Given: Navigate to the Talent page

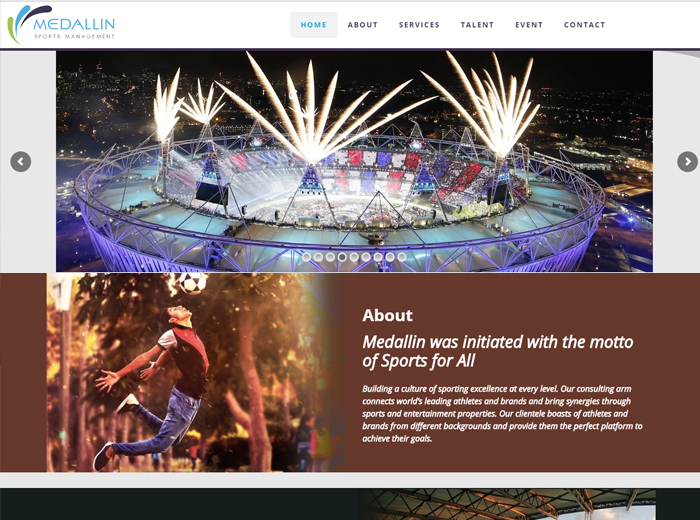Looking at the screenshot, I should click(x=477, y=25).
